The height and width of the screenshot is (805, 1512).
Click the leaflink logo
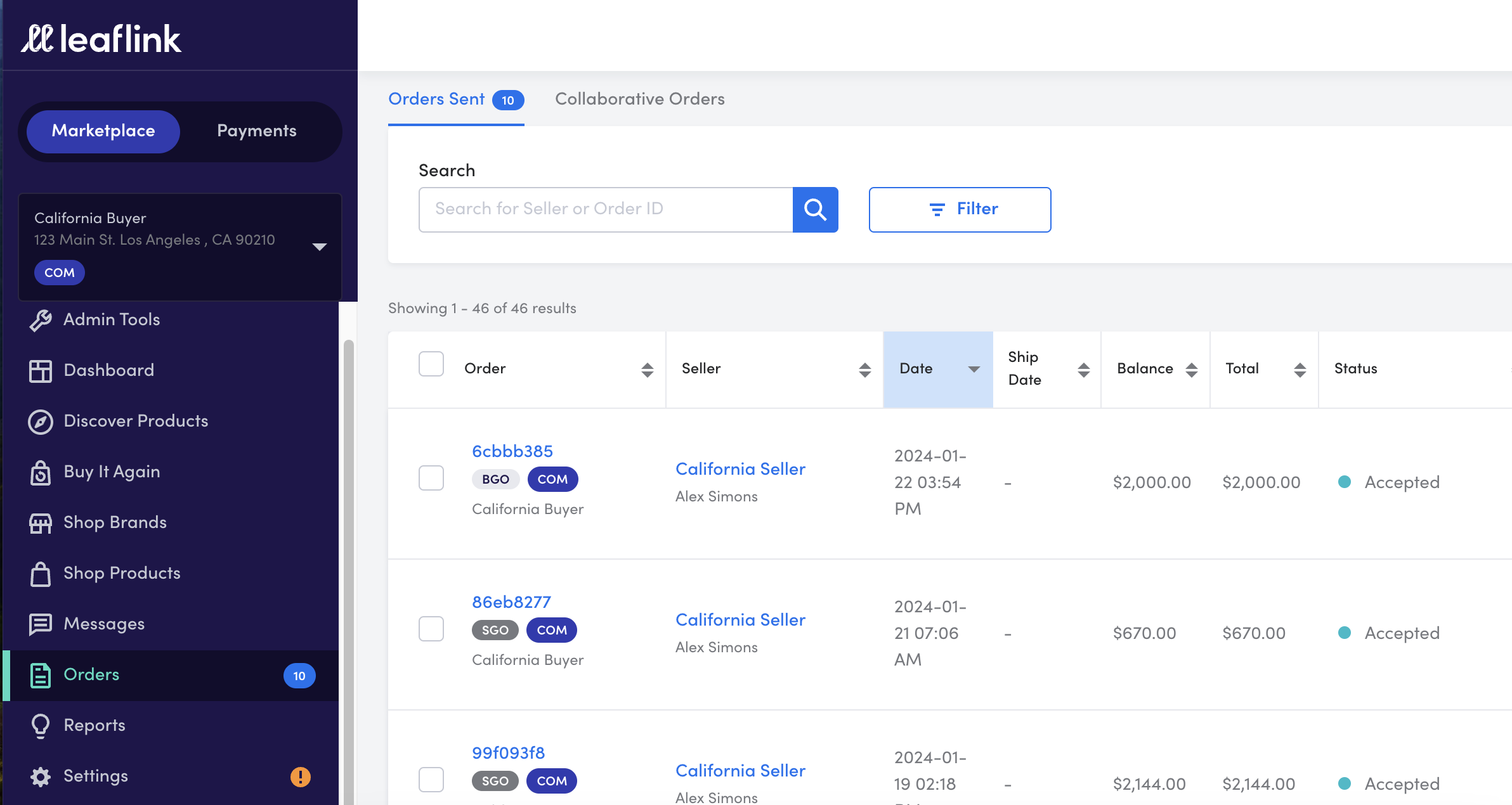coord(101,39)
